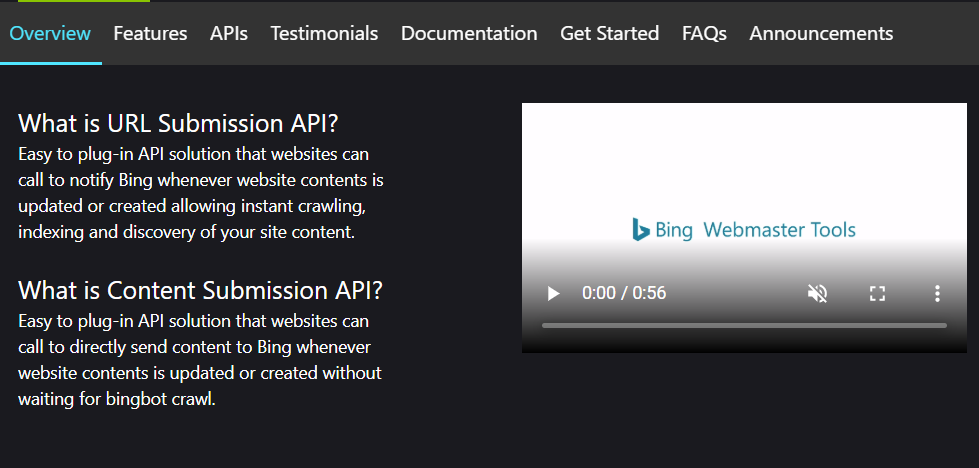Select the Overview tab

tap(51, 33)
